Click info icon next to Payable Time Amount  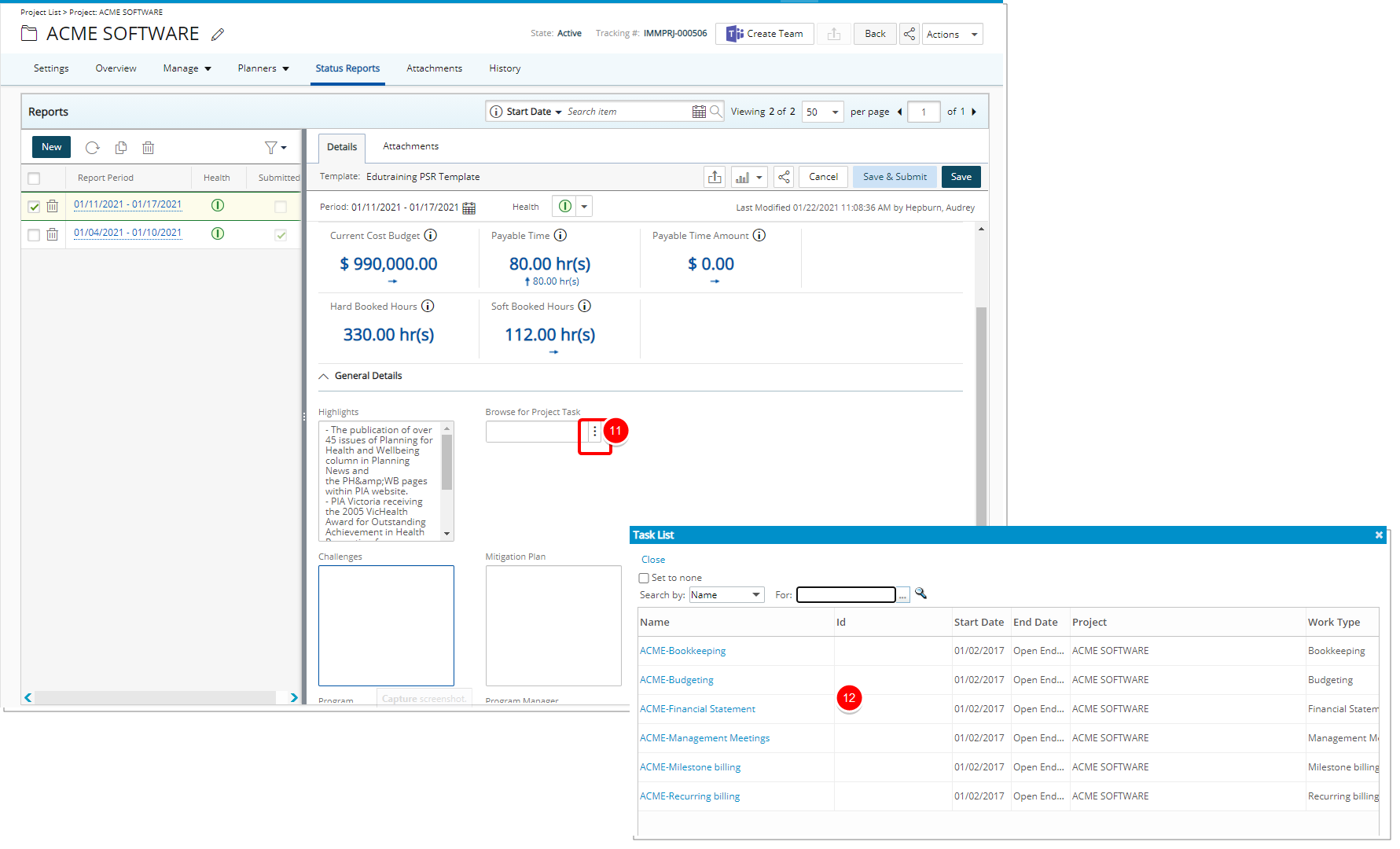[759, 235]
